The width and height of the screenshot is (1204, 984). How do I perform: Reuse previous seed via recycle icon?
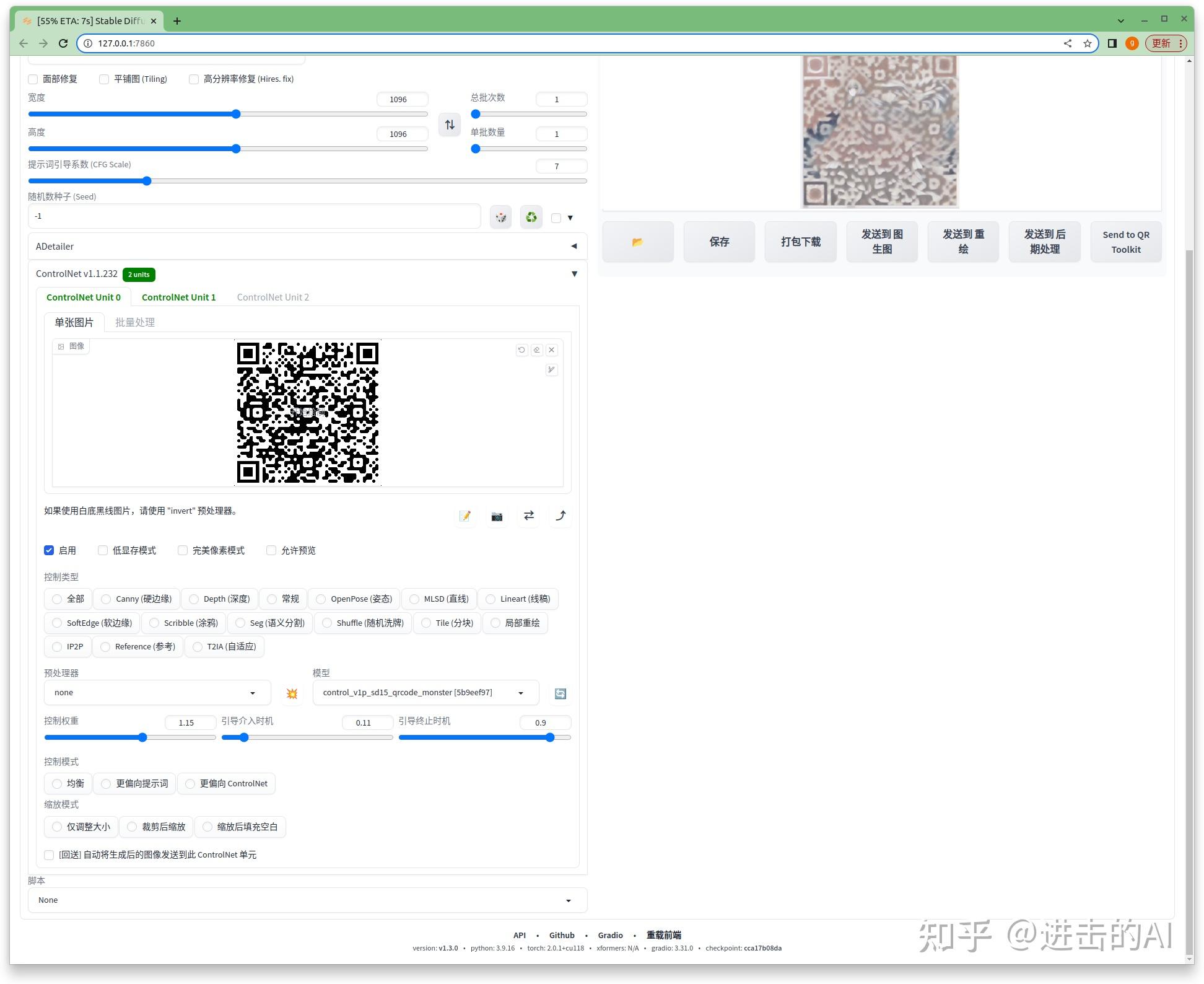click(531, 216)
